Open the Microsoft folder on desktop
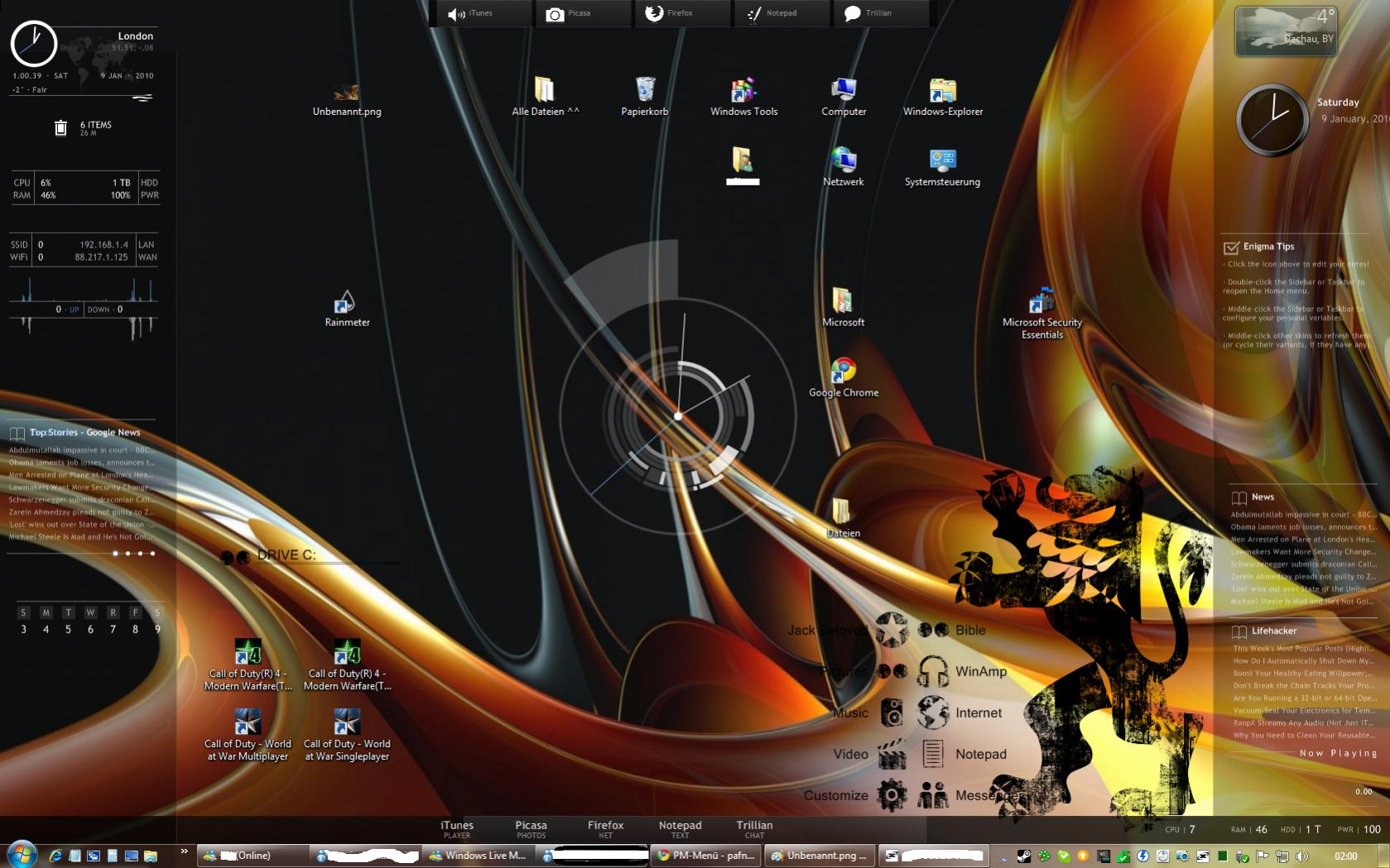1390x868 pixels. point(843,308)
